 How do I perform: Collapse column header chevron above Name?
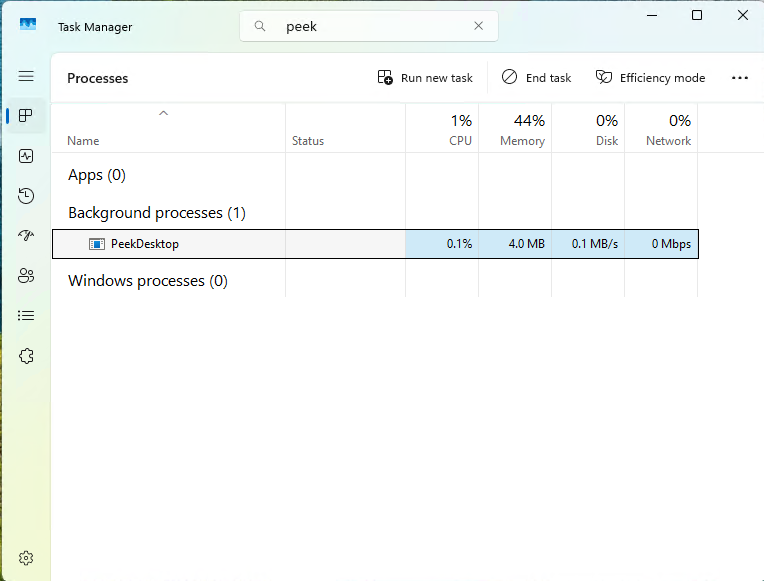point(163,113)
